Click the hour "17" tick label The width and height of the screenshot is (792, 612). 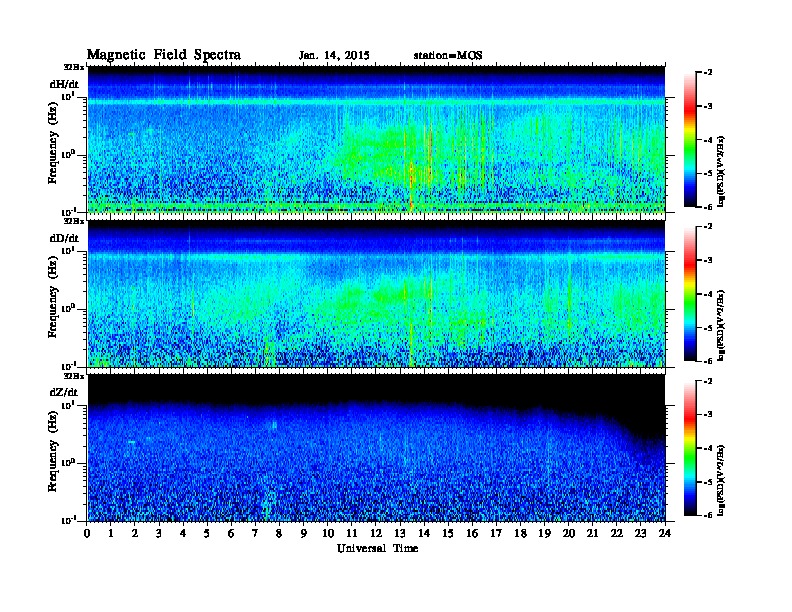point(496,533)
